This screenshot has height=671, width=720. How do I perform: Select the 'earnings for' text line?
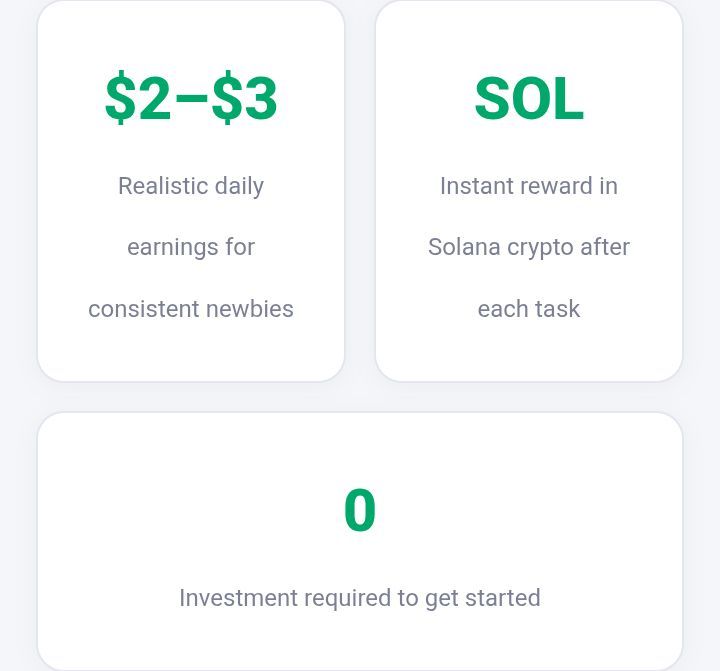(191, 247)
